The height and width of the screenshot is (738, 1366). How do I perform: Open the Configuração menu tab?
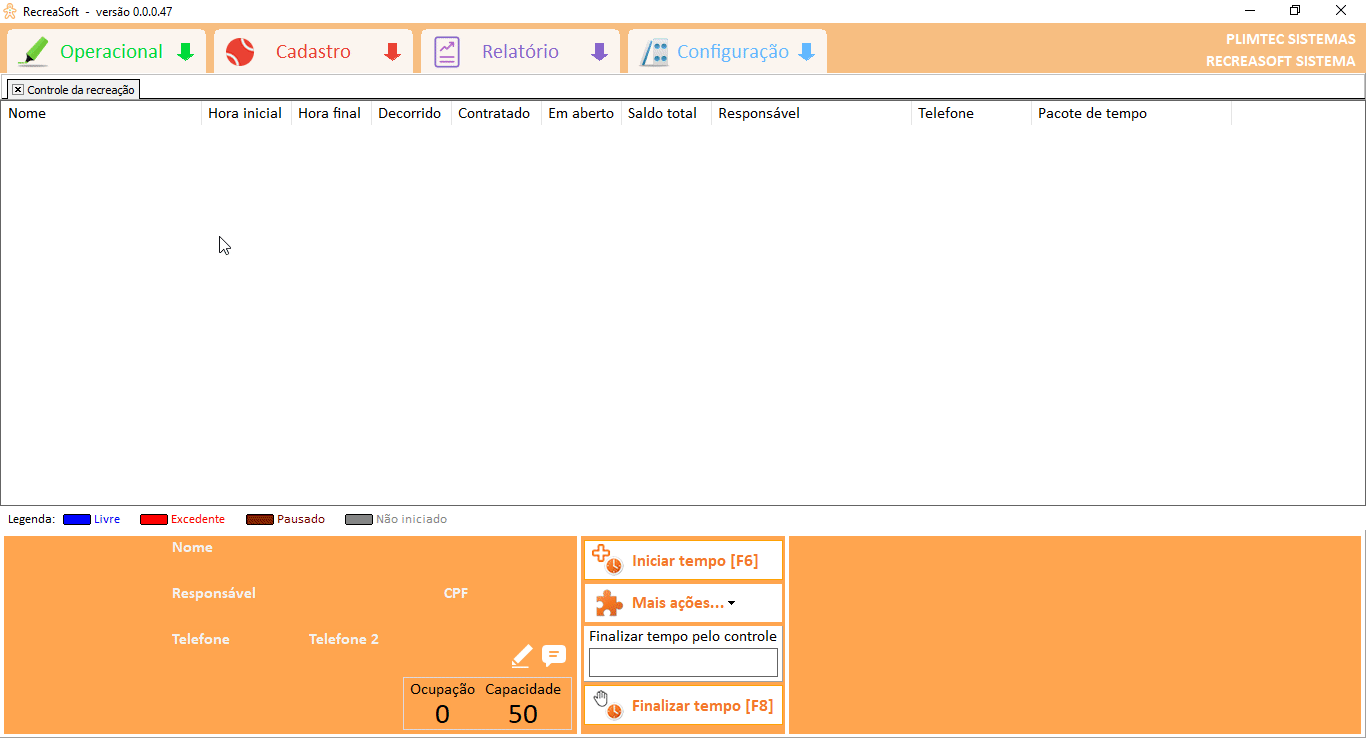click(x=727, y=52)
